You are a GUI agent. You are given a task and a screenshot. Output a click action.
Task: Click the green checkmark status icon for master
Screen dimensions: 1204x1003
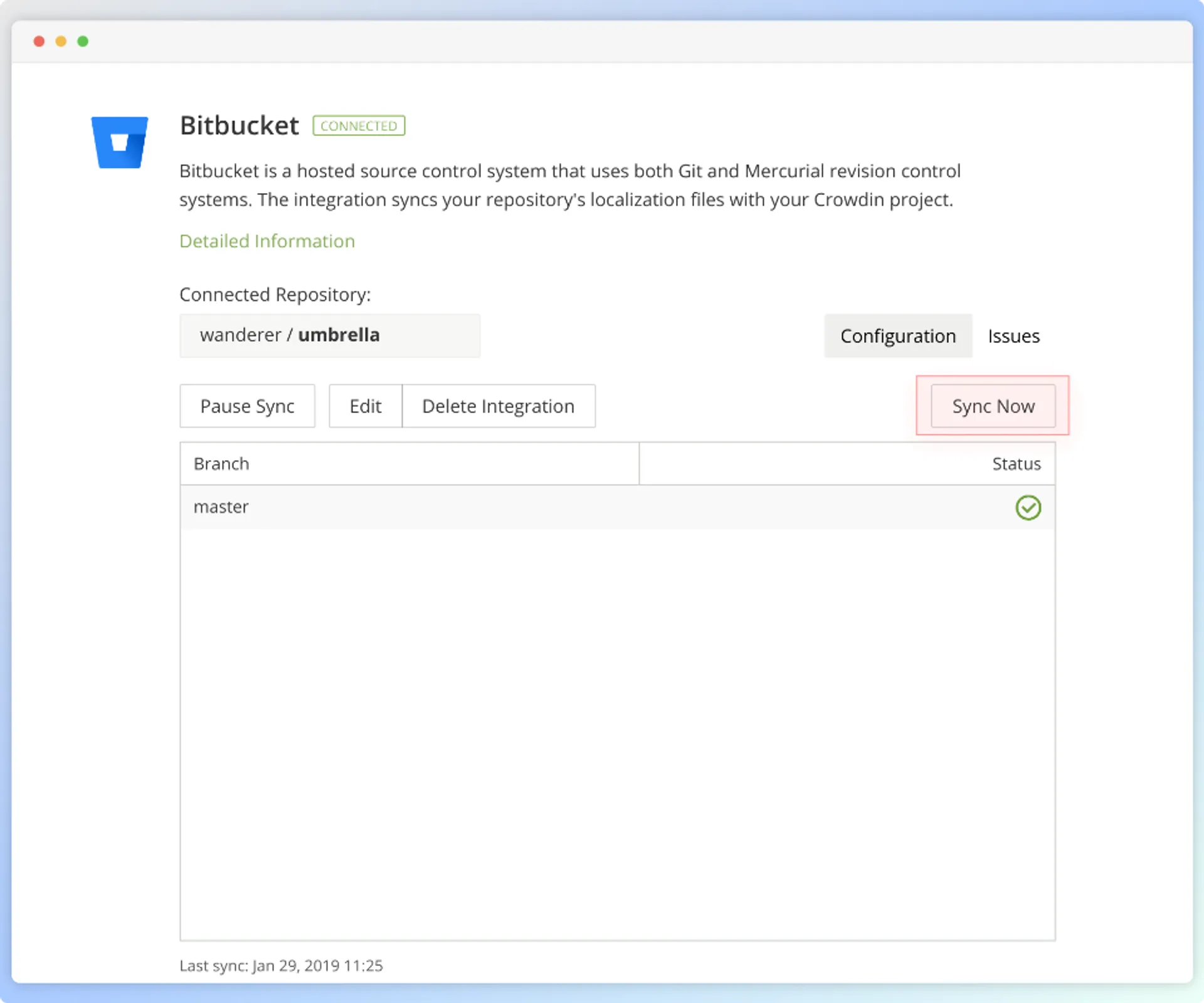click(x=1028, y=508)
